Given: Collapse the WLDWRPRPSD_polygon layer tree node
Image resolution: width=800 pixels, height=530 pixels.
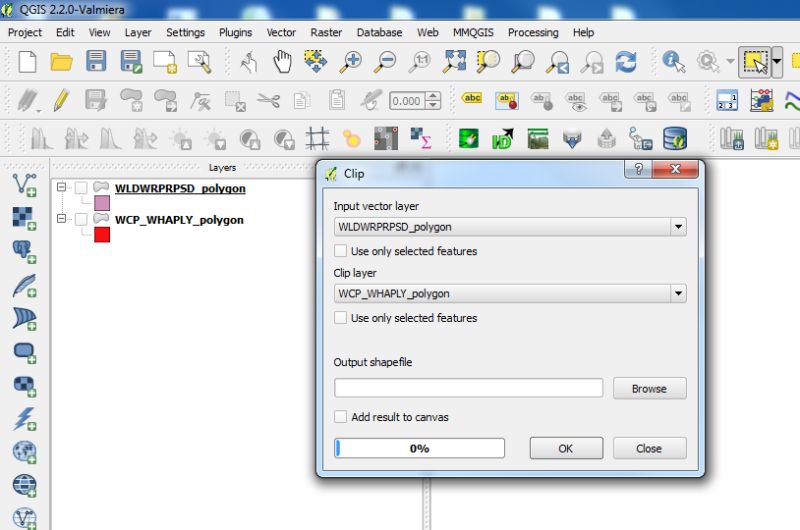Looking at the screenshot, I should click(61, 187).
